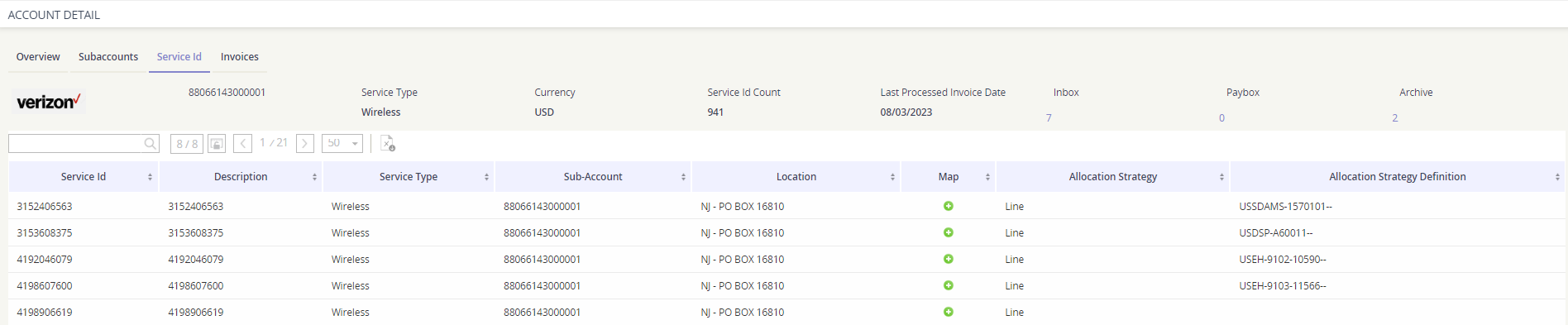Viewport: 1568px width, 325px height.
Task: Open Archive count link 2
Action: [x=1394, y=118]
